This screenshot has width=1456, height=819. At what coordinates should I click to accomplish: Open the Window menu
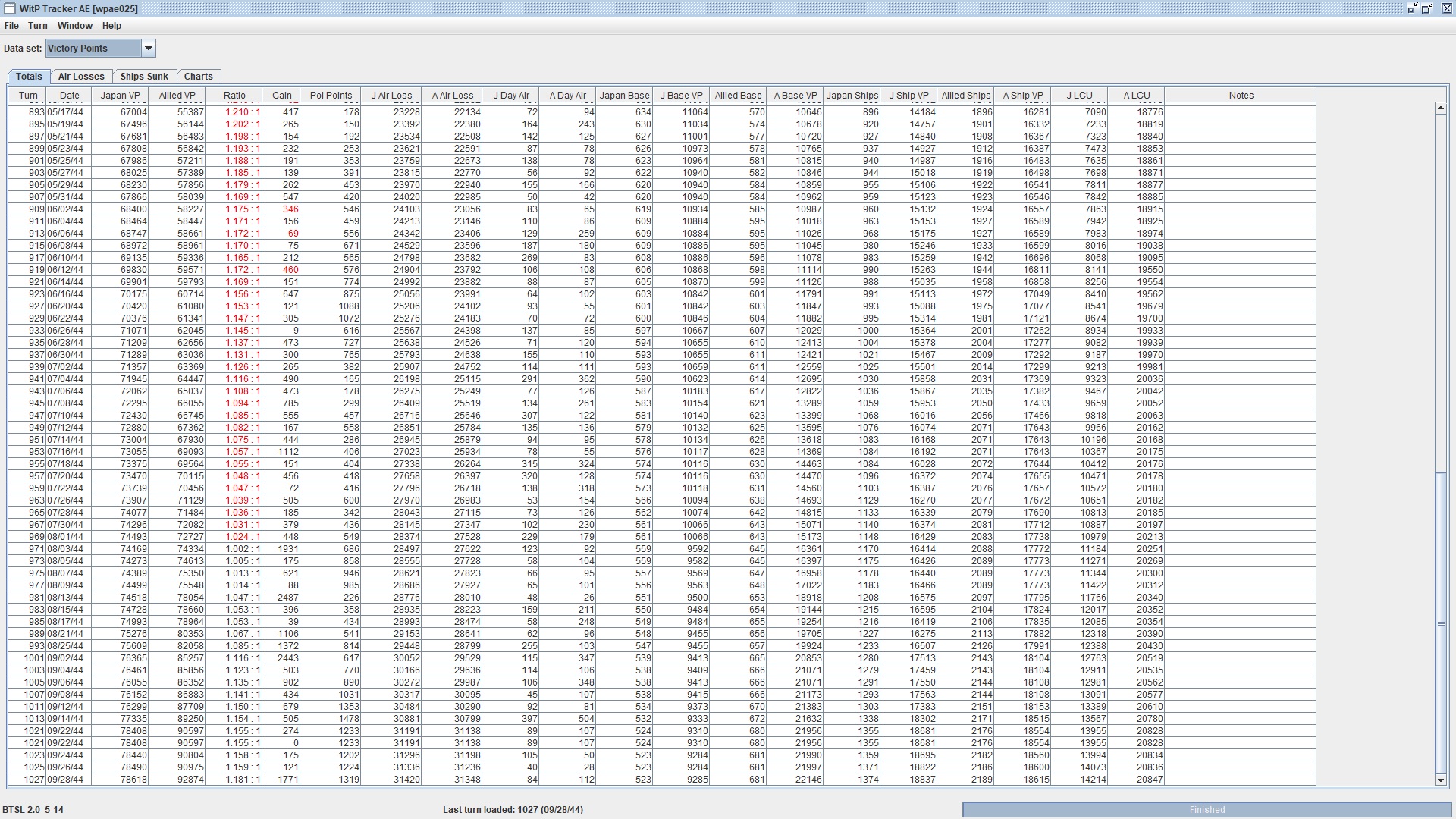pyautogui.click(x=74, y=26)
